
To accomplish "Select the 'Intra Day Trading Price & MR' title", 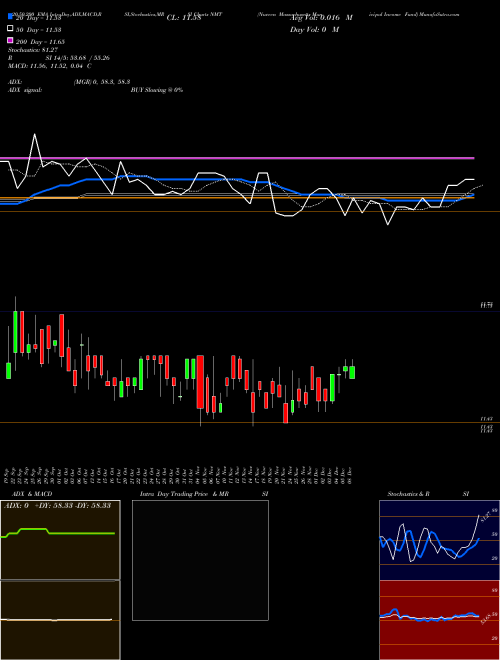I will (184, 494).
